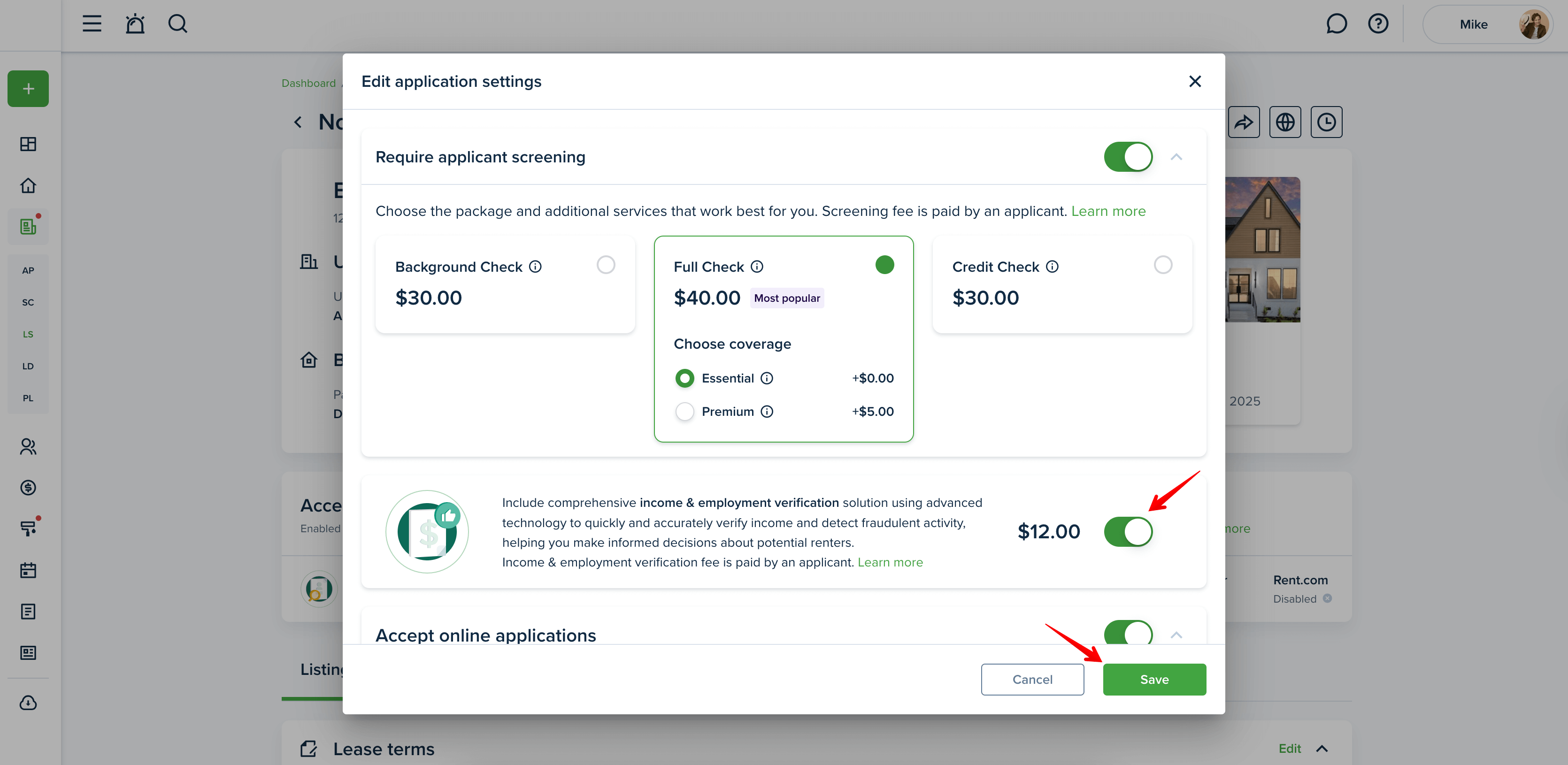Open the documents sidebar icon
Screen dimensions: 1568x765
coord(28,612)
